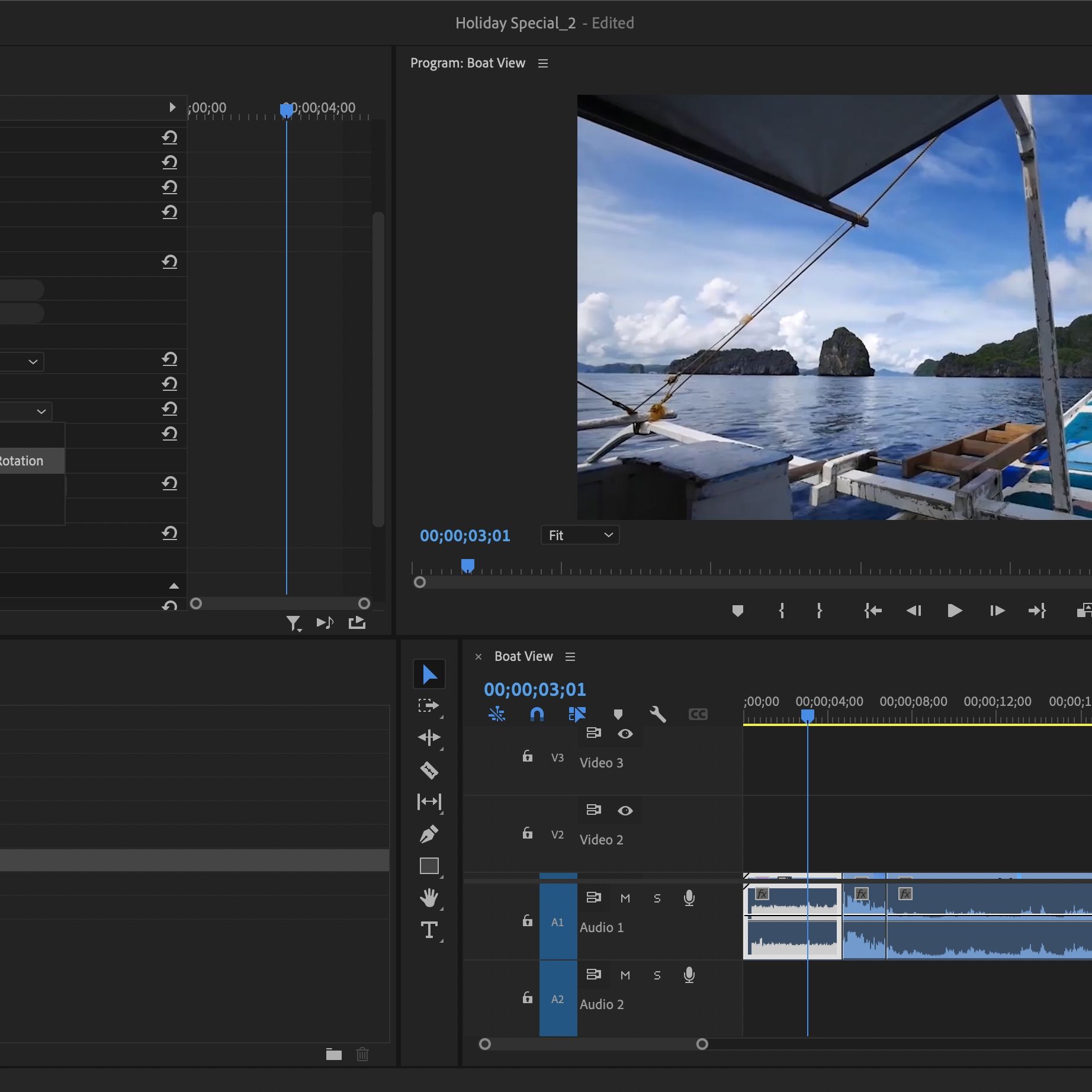Click the Step Forward one frame button
The height and width of the screenshot is (1092, 1092).
997,611
